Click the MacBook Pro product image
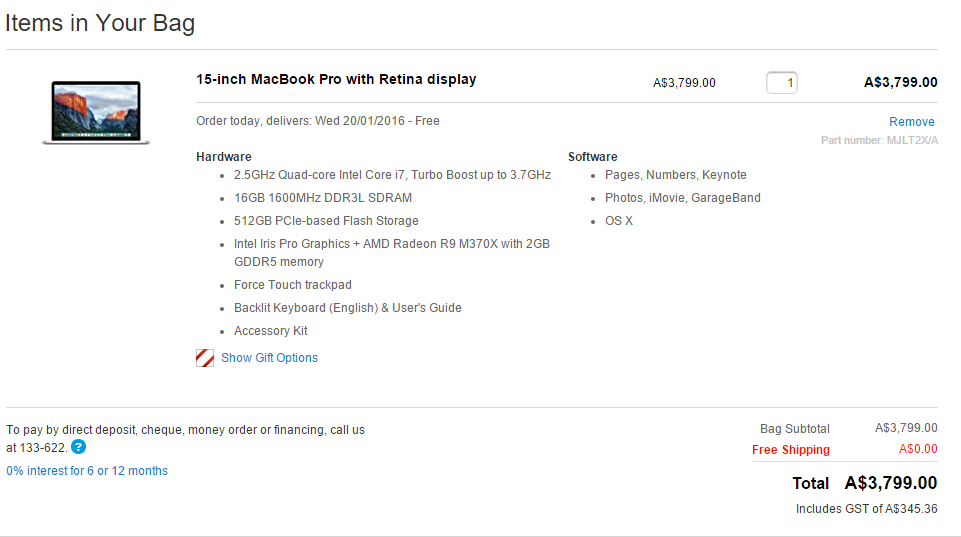 pyautogui.click(x=96, y=113)
